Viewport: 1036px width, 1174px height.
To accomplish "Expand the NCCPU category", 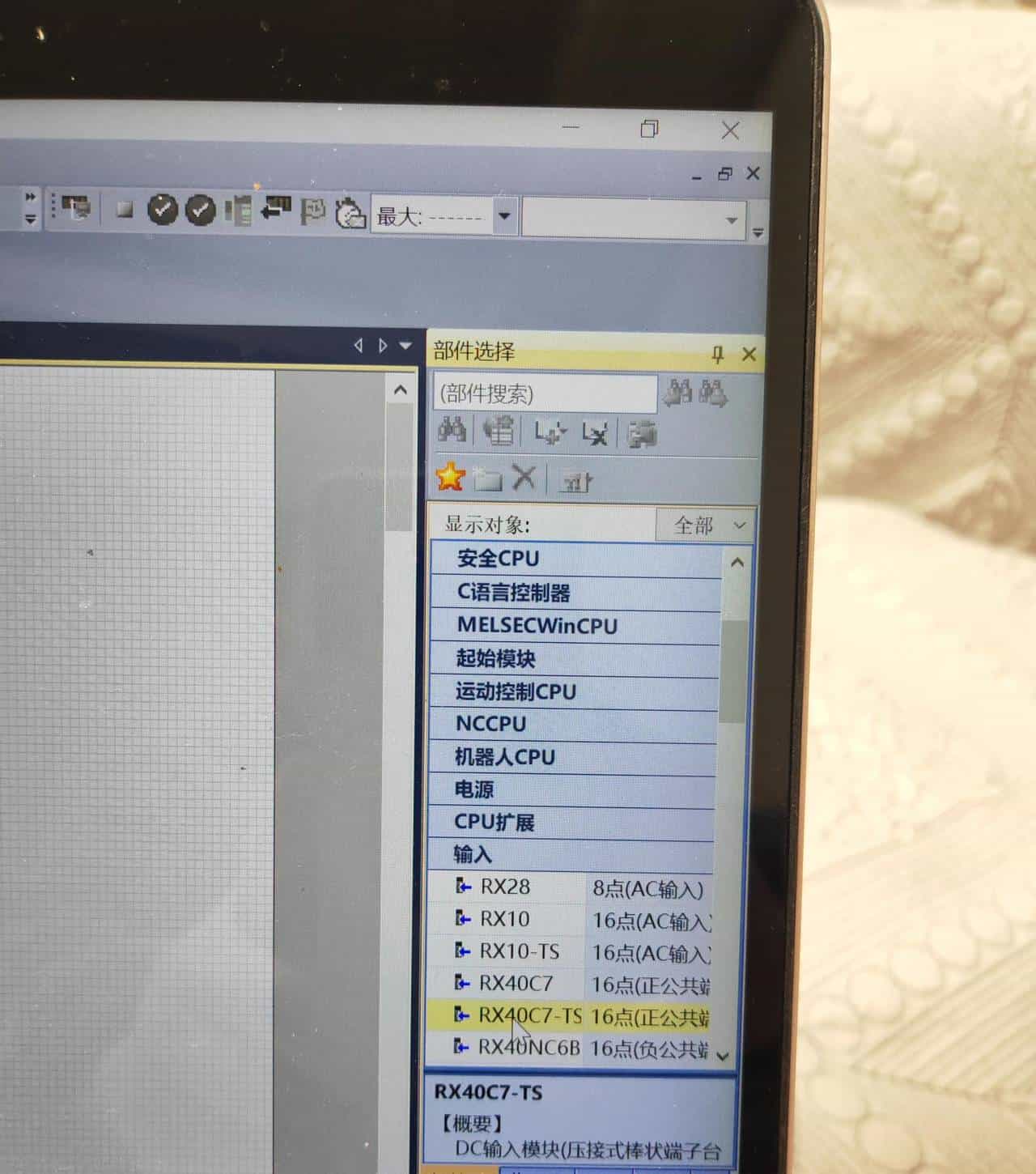I will point(572,725).
